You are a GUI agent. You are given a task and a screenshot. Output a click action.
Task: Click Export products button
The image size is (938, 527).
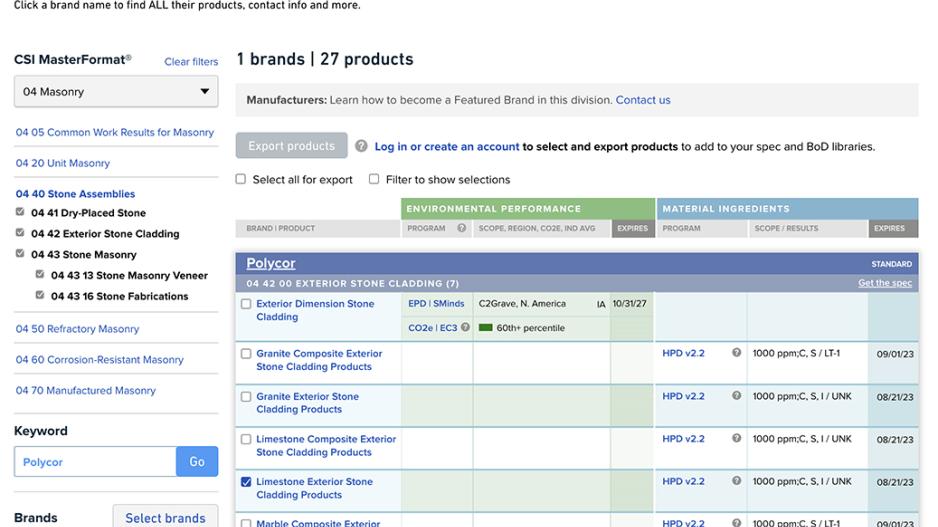pyautogui.click(x=291, y=145)
